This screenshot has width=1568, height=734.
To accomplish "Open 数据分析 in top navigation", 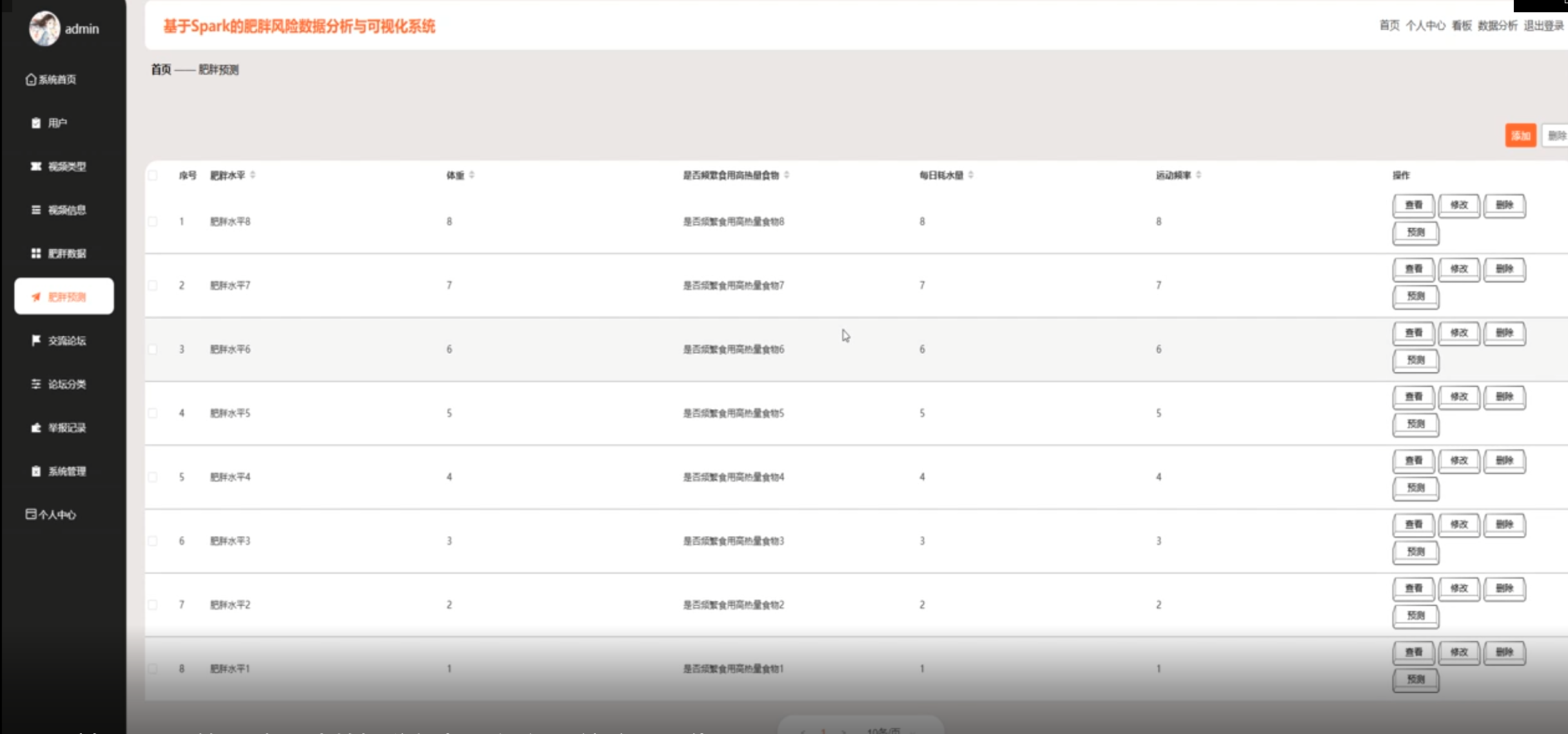I will pyautogui.click(x=1498, y=26).
